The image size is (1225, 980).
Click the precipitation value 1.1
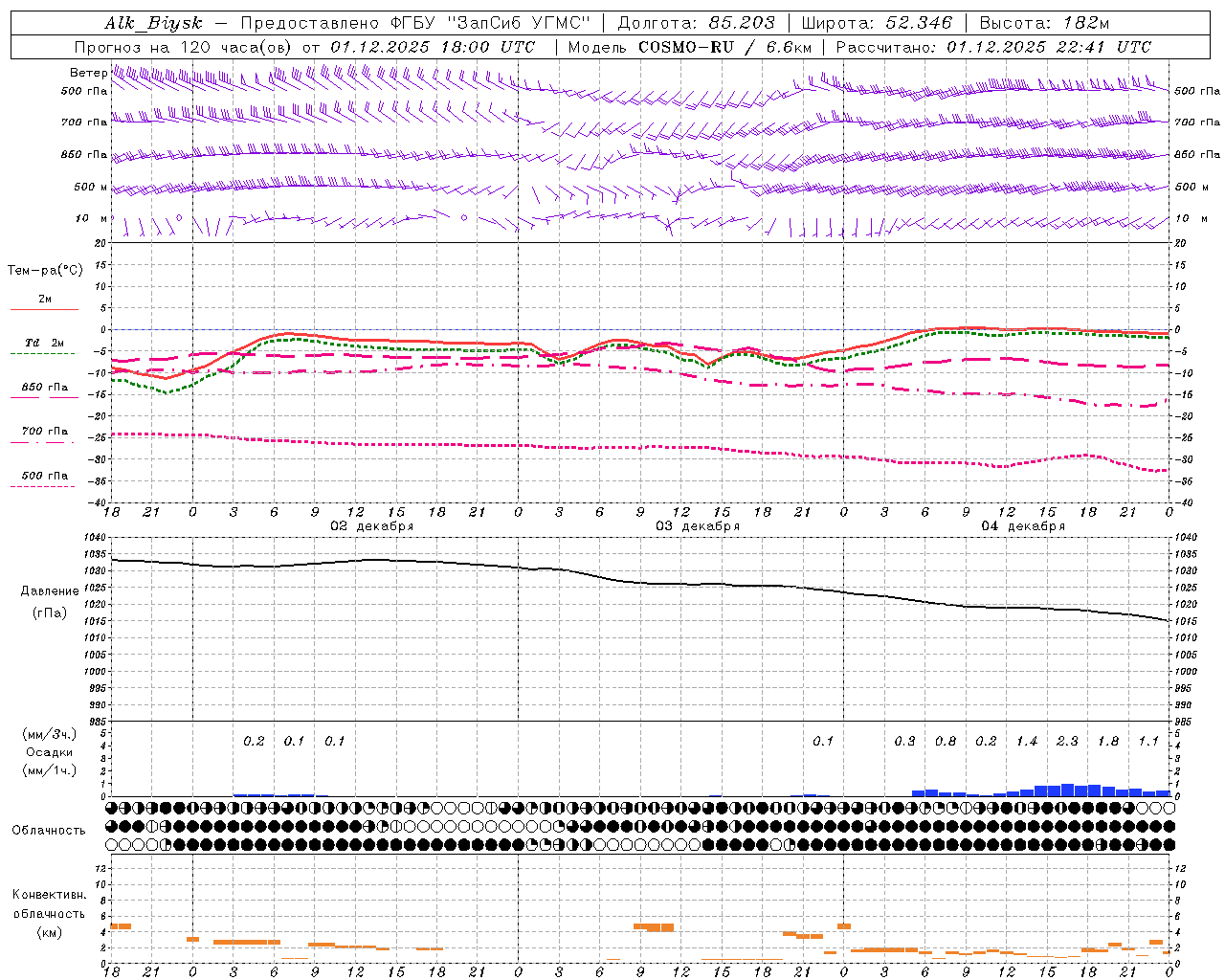pos(1148,742)
